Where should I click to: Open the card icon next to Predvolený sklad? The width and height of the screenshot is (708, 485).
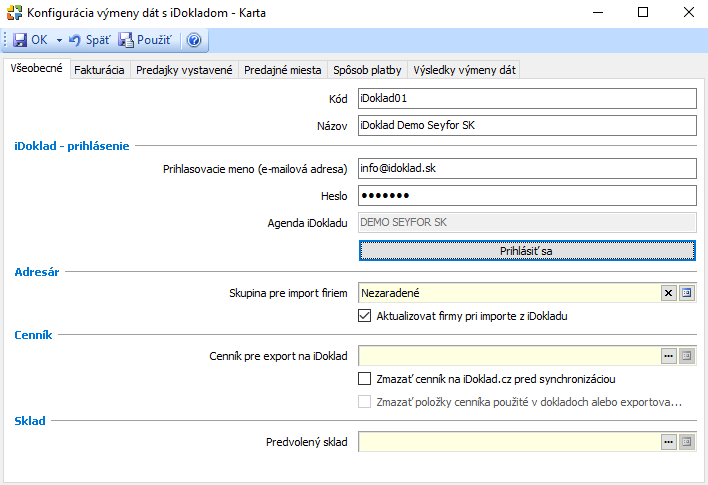(x=686, y=441)
